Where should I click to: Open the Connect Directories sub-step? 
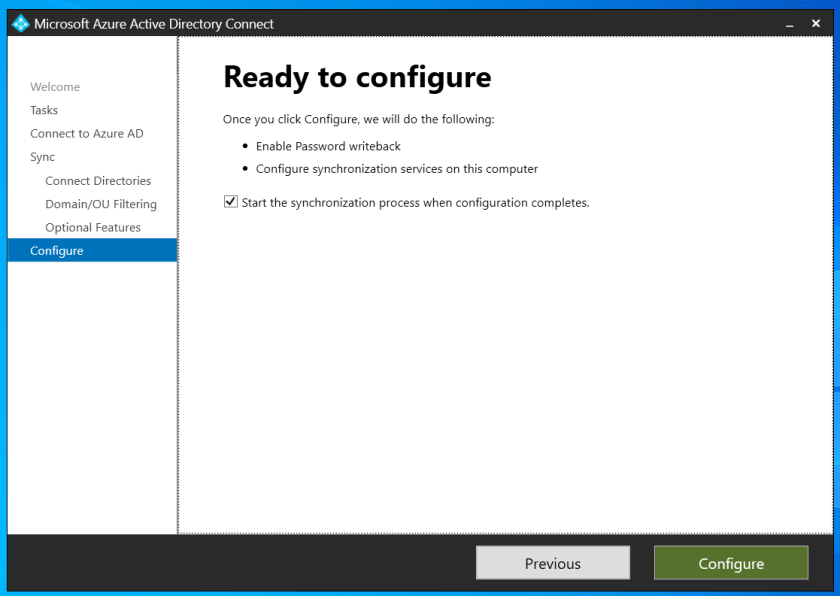coord(98,181)
